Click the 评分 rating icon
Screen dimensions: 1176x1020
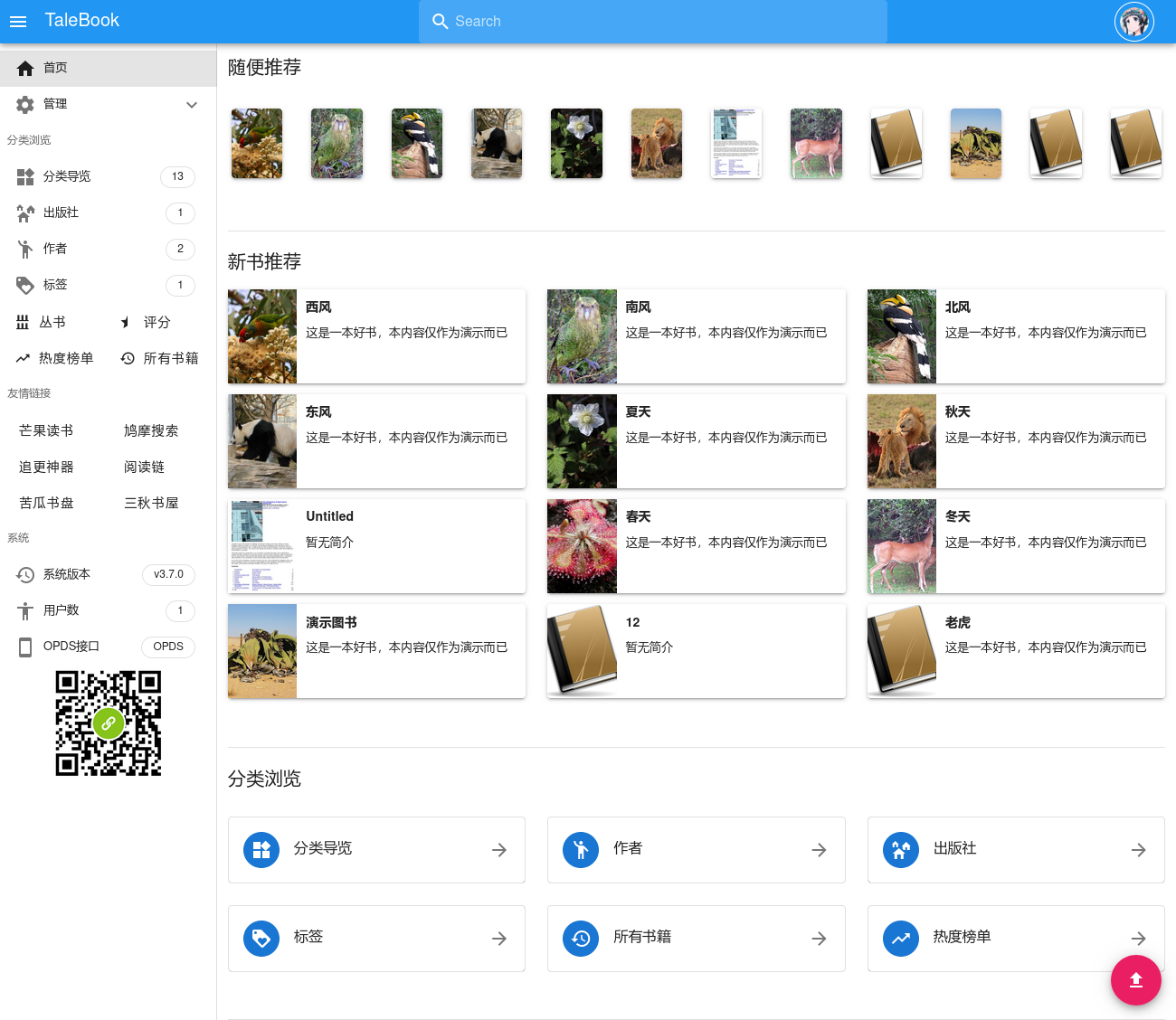click(126, 322)
